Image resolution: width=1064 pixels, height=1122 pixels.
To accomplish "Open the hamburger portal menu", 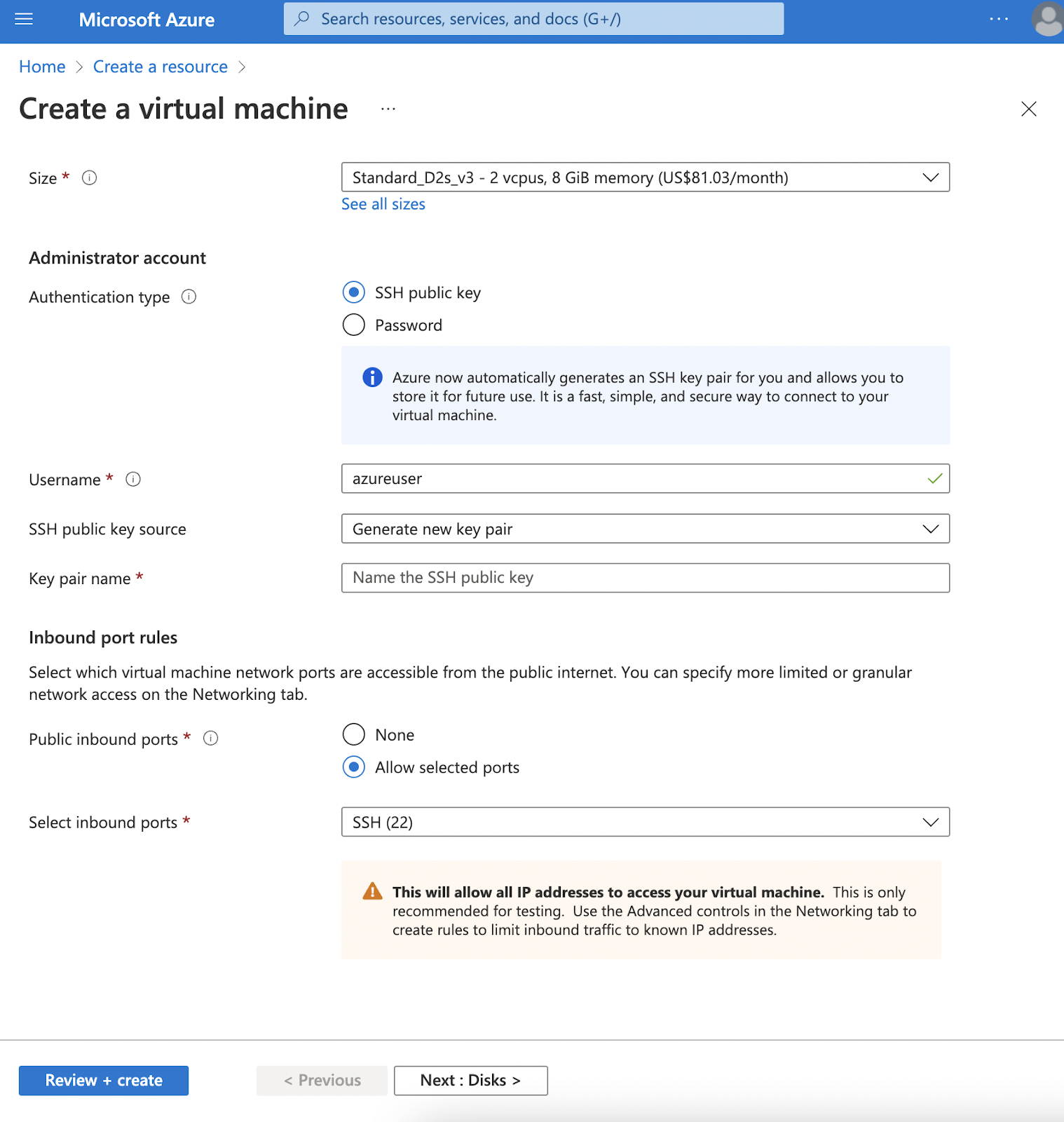I will pos(24,19).
